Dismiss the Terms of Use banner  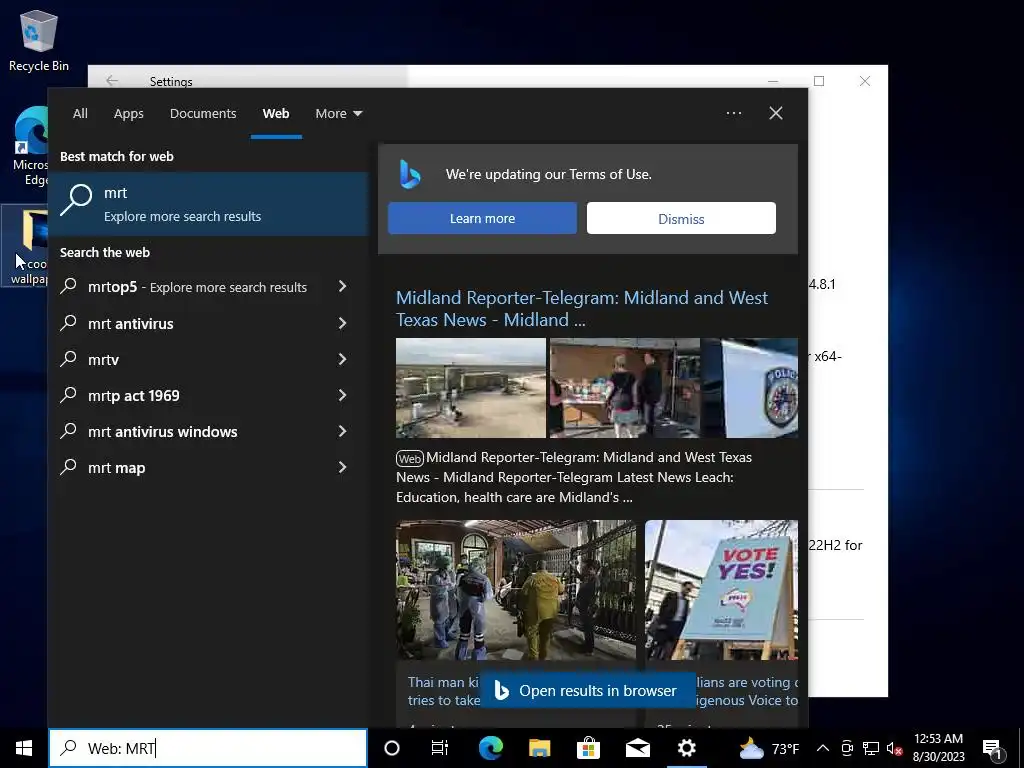point(681,218)
